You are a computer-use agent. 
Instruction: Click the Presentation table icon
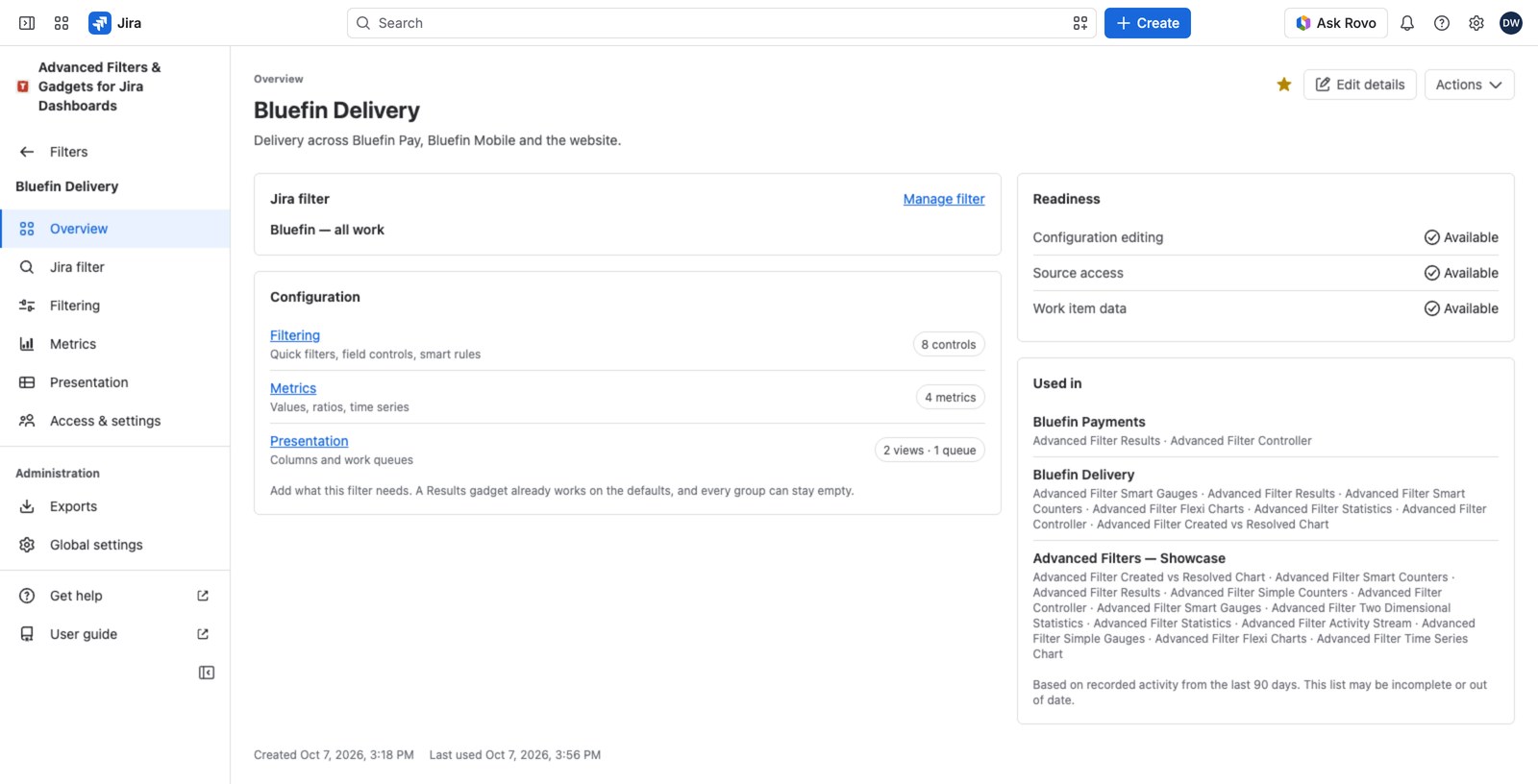27,382
